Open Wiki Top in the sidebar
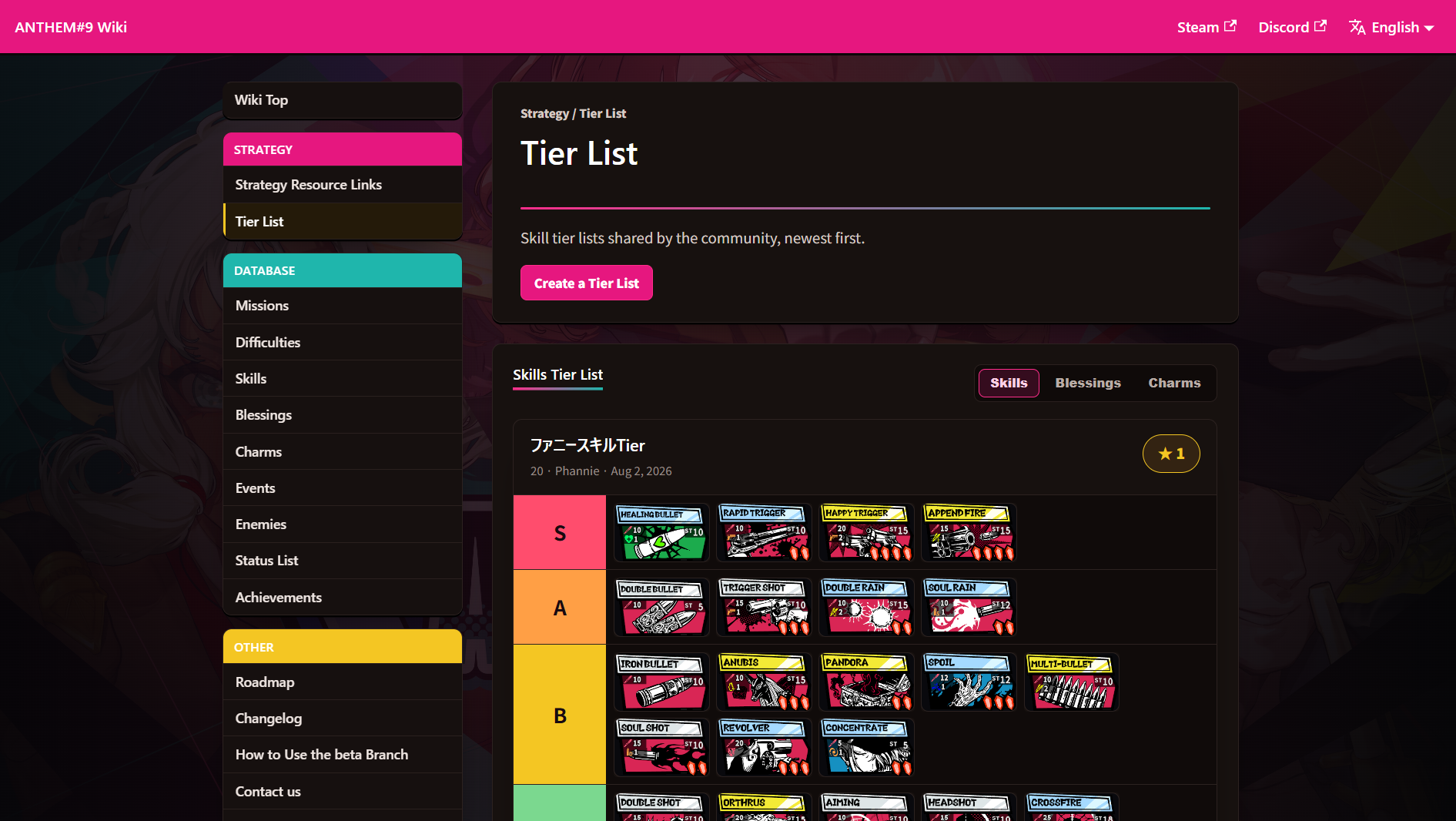The image size is (1456, 821). tap(343, 100)
